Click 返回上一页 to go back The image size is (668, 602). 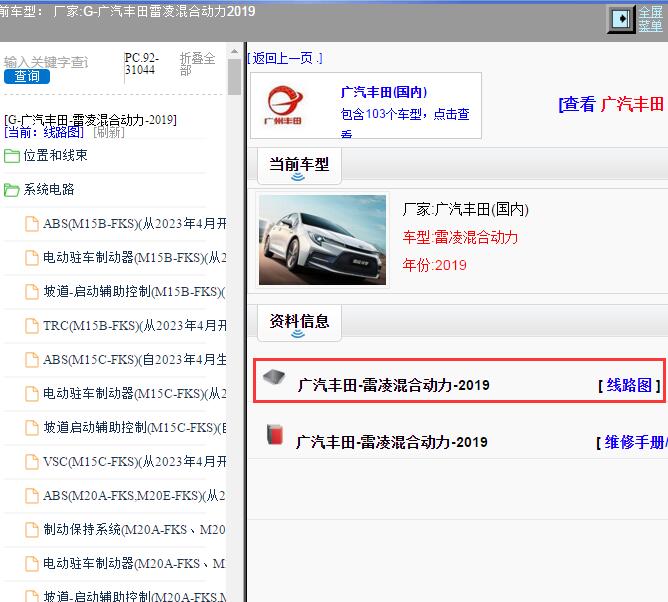pyautogui.click(x=285, y=58)
